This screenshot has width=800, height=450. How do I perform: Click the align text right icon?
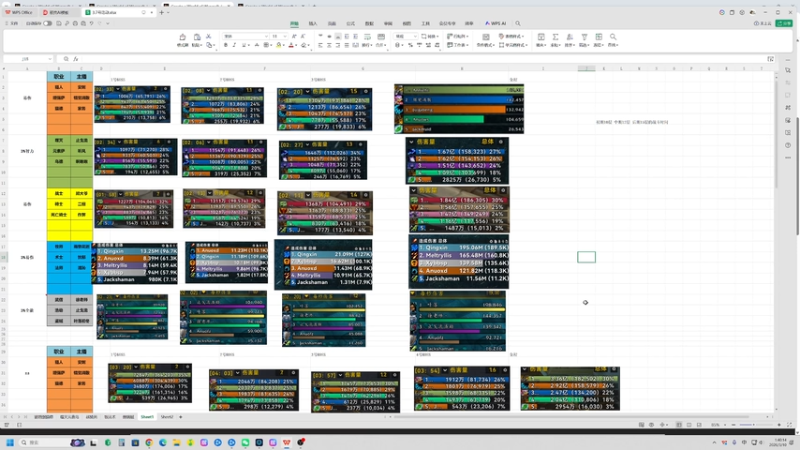tap(338, 45)
